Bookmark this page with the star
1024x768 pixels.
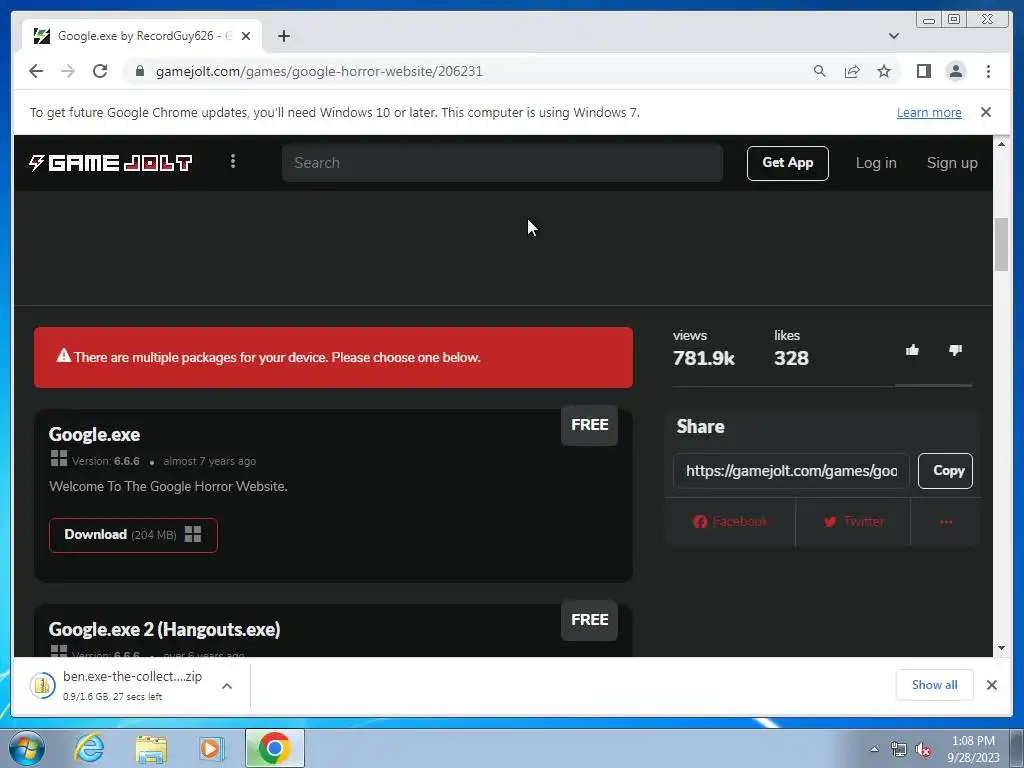pyautogui.click(x=884, y=71)
